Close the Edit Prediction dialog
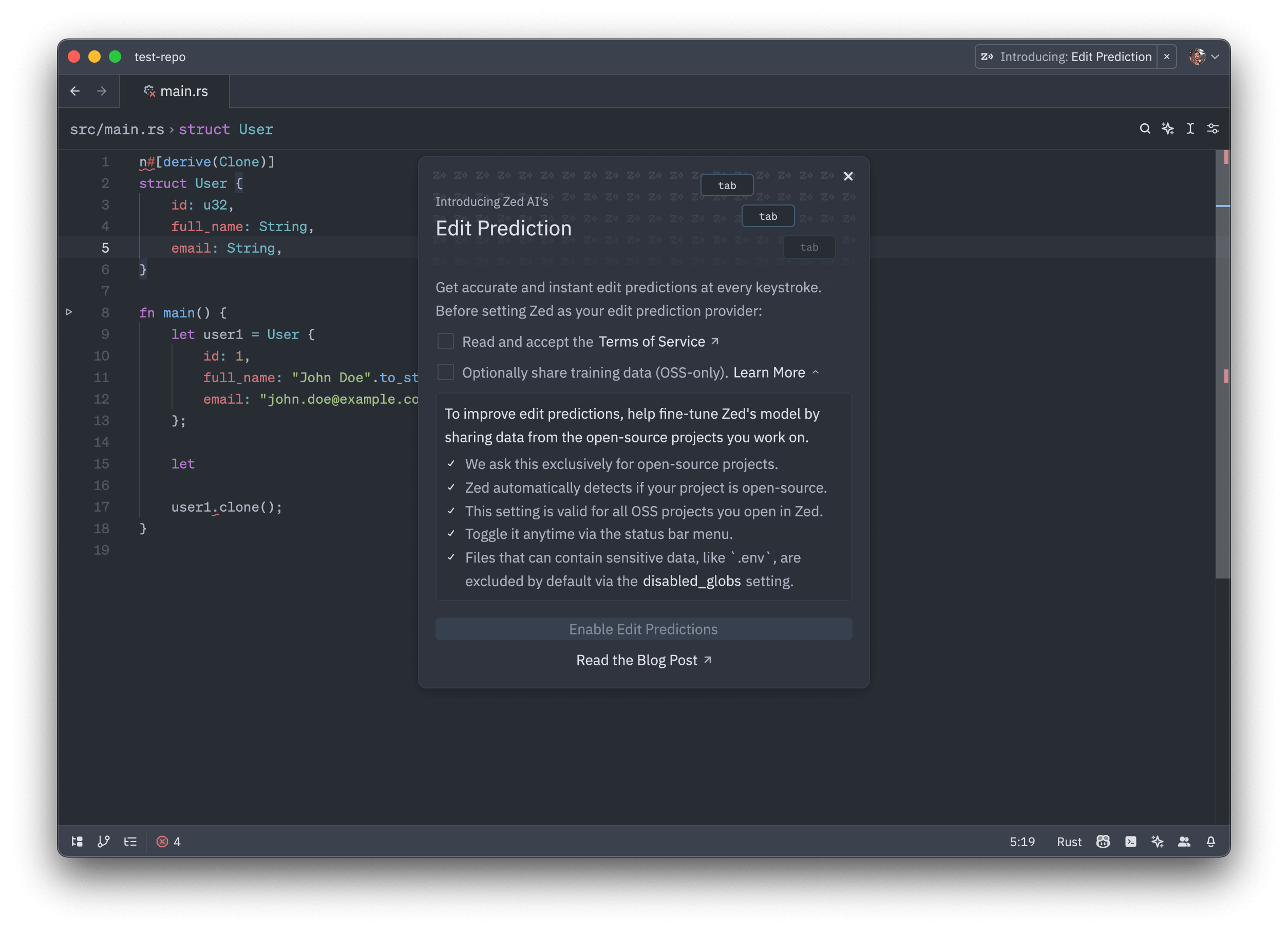1288x933 pixels. point(848,176)
